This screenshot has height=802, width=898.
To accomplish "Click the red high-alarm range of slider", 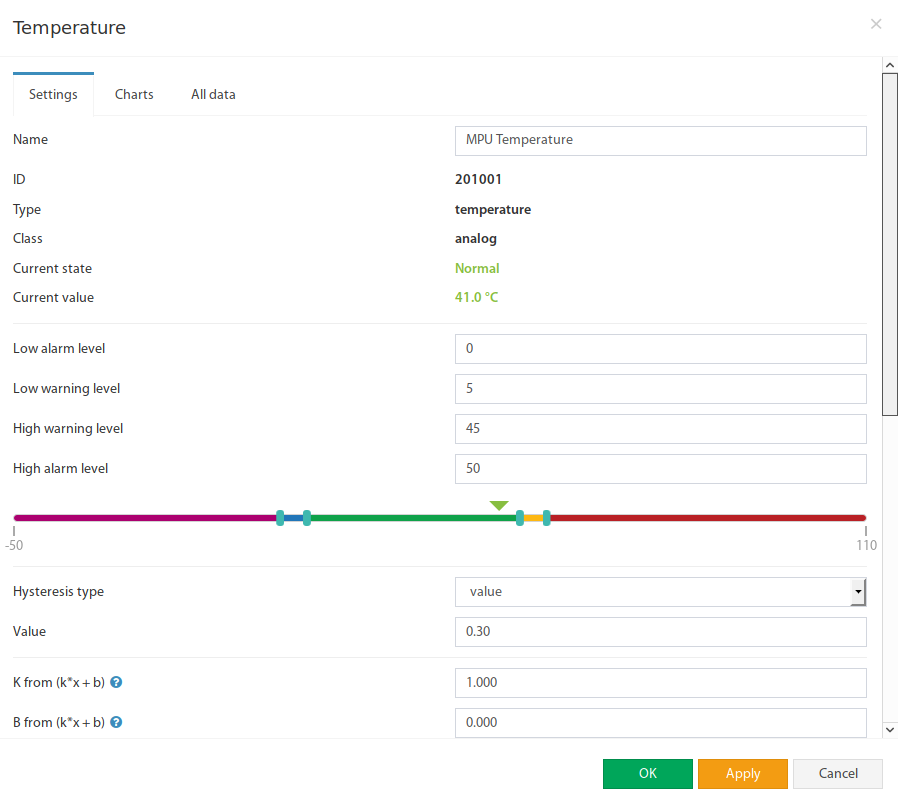I will (708, 518).
